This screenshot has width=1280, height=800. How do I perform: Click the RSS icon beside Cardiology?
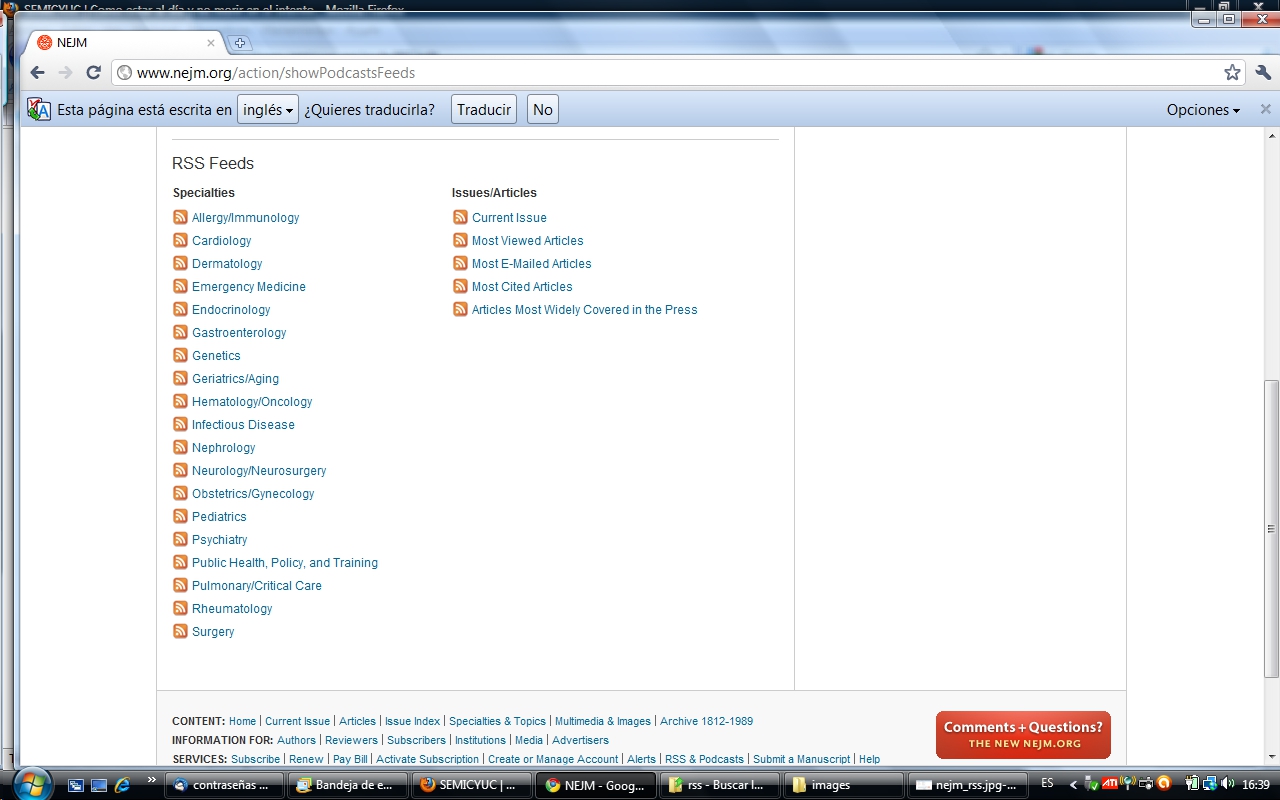point(180,240)
